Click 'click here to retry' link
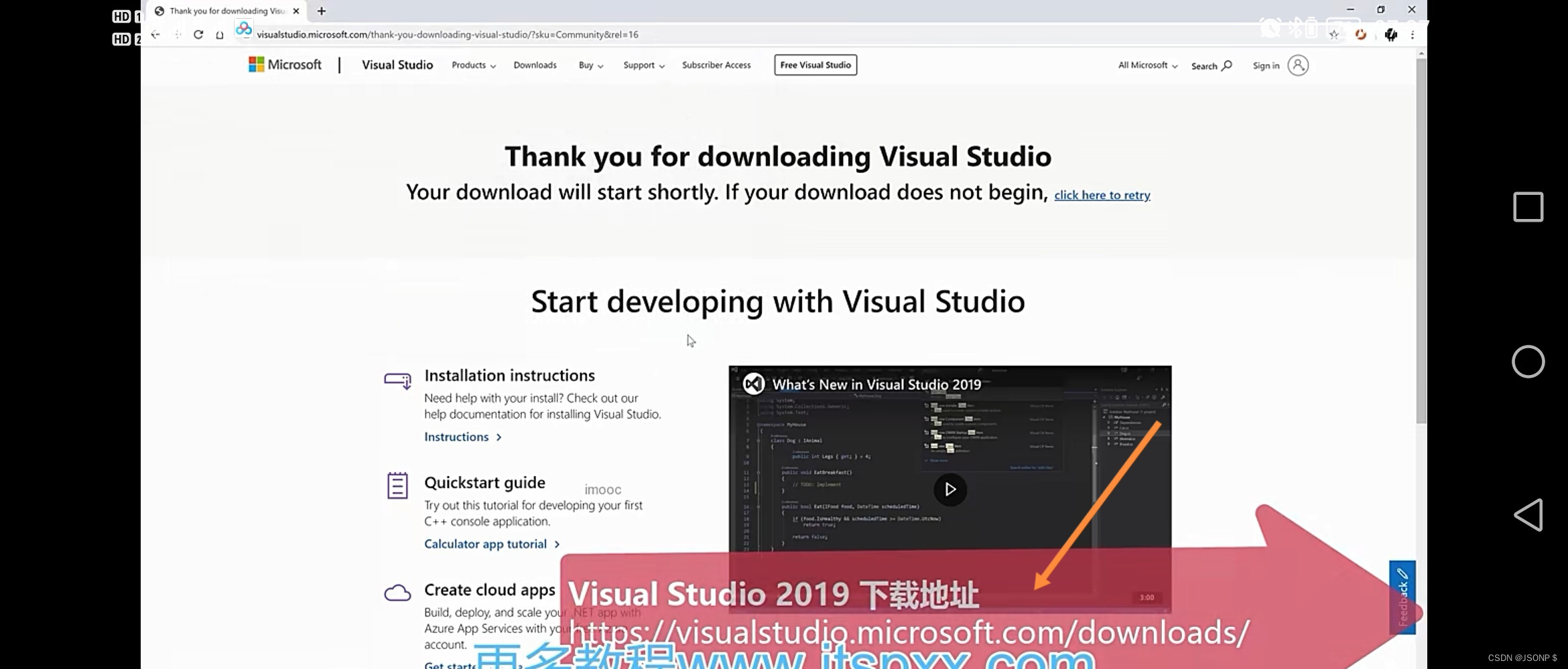 1102,195
